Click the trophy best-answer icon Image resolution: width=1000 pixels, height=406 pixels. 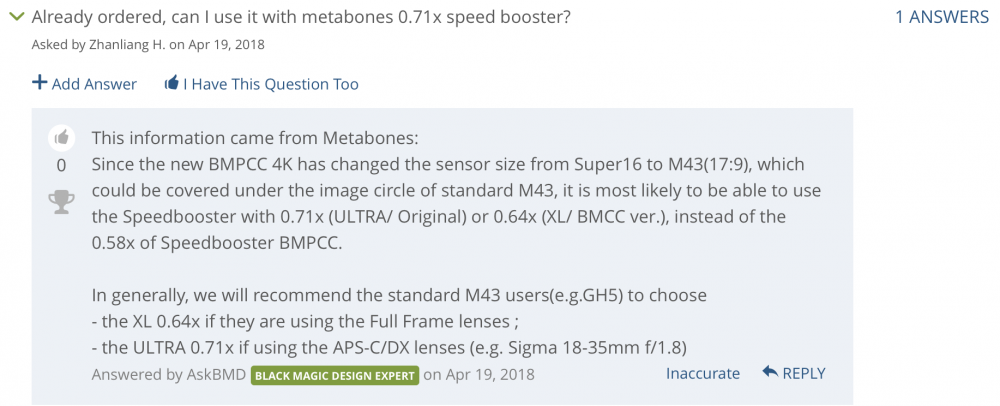pos(61,202)
